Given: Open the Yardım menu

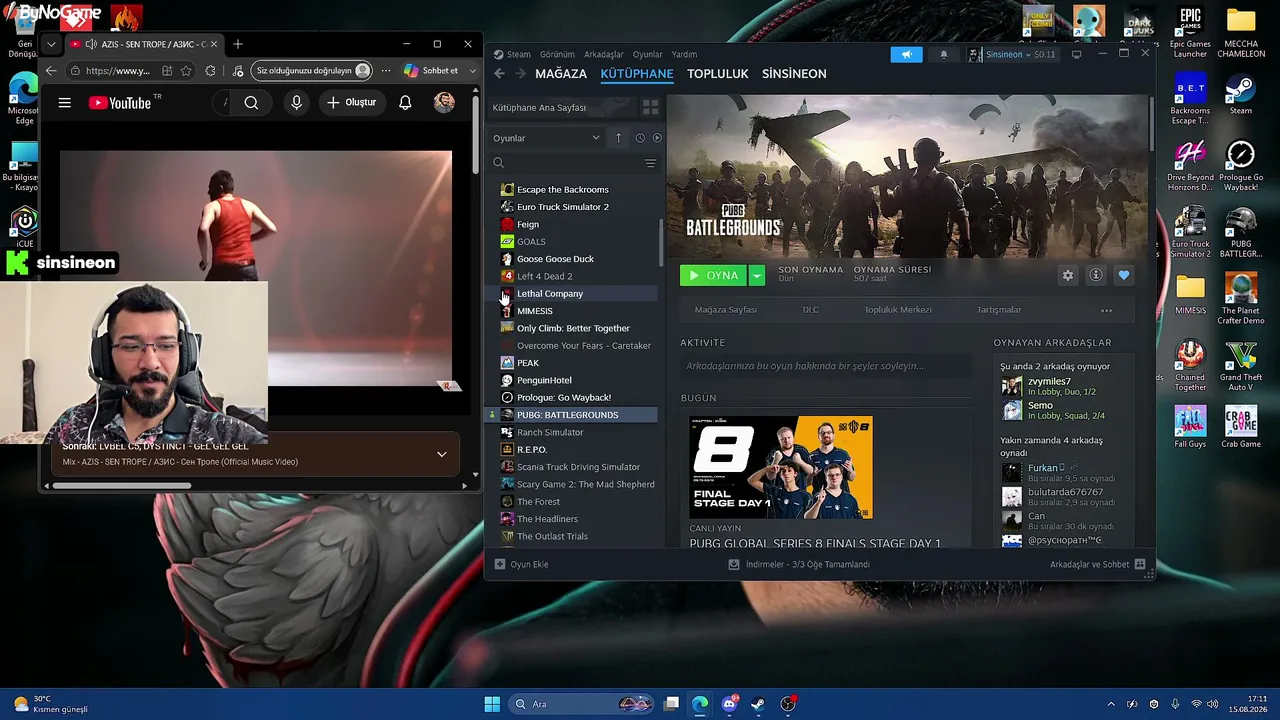Looking at the screenshot, I should (x=684, y=54).
